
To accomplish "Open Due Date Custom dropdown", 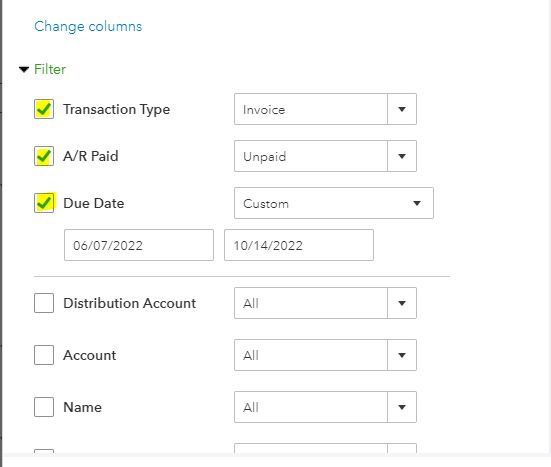I will click(x=334, y=203).
